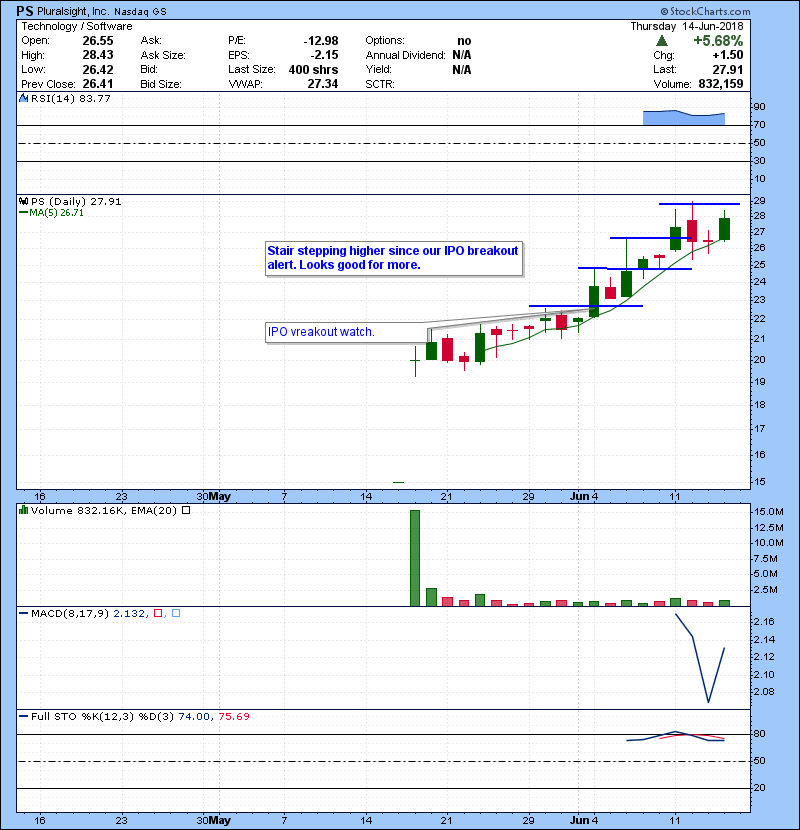The width and height of the screenshot is (800, 830).
Task: Click the Open value 26.55
Action: [98, 41]
